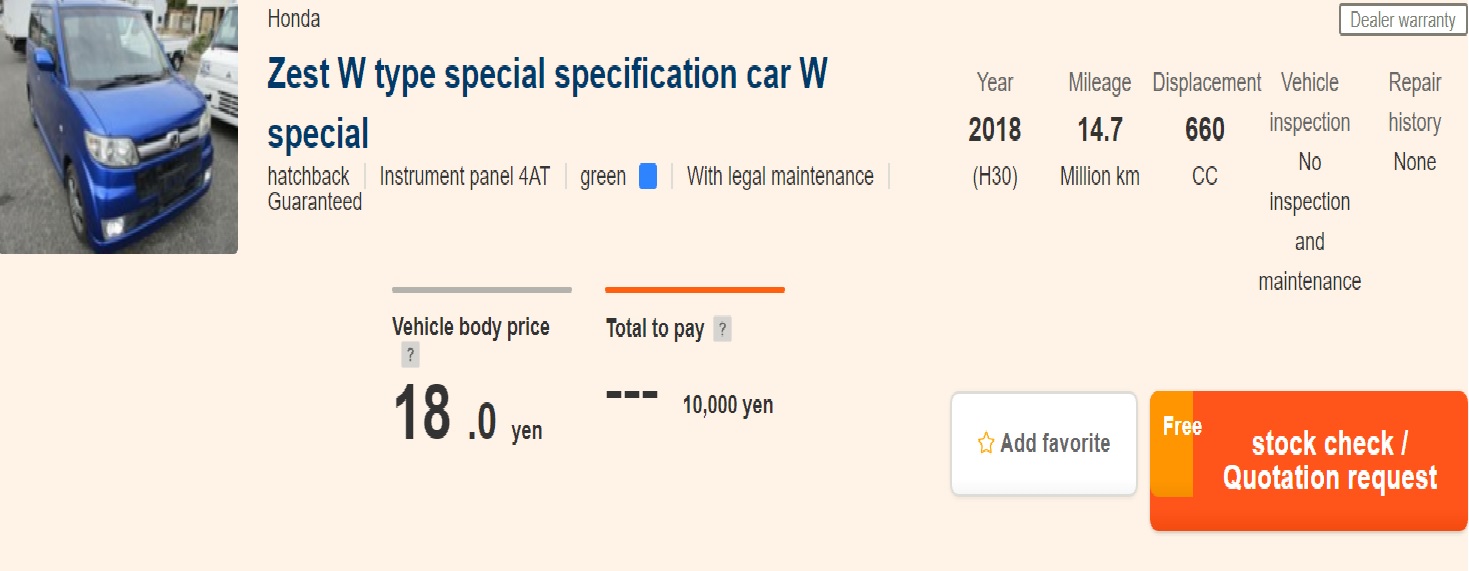Click the 660 displacement value
The image size is (1469, 571).
point(1205,130)
